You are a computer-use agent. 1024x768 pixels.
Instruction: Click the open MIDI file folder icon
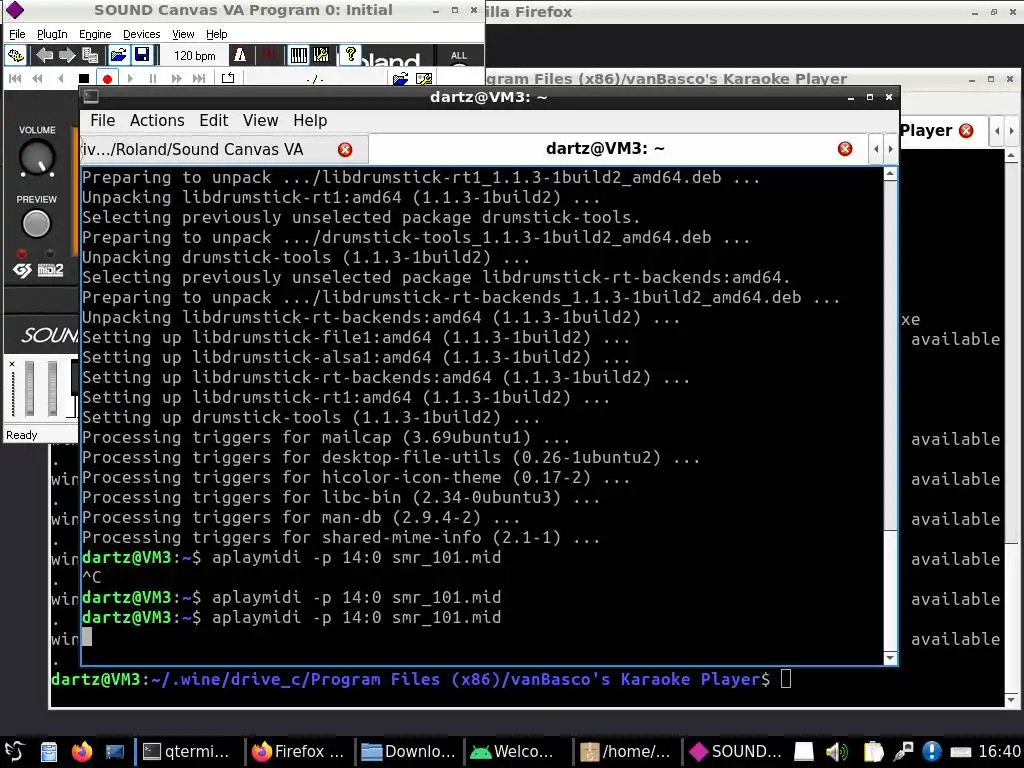click(x=400, y=79)
